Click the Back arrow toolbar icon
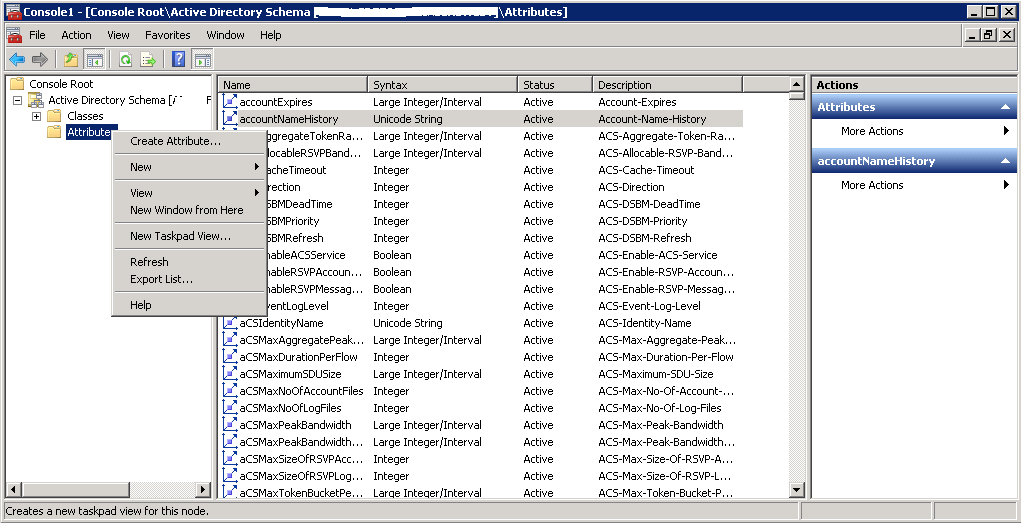This screenshot has width=1021, height=523. 17,60
